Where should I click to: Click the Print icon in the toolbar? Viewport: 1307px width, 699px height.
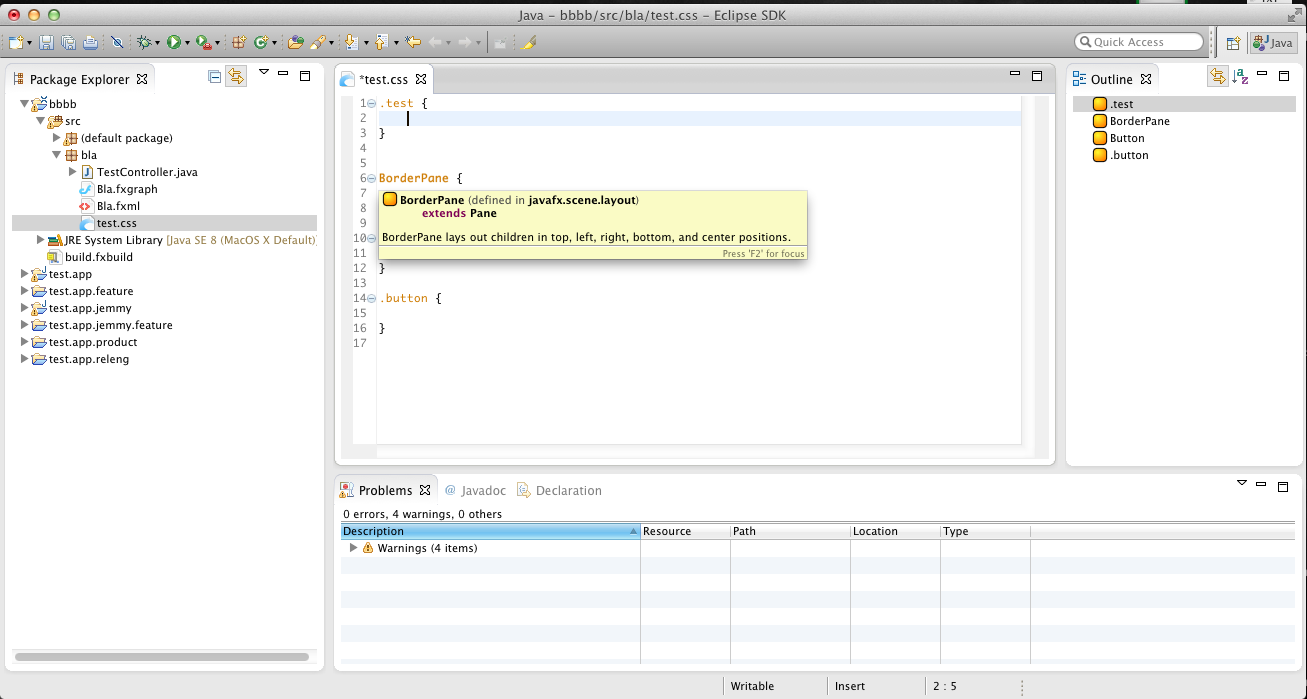point(90,42)
